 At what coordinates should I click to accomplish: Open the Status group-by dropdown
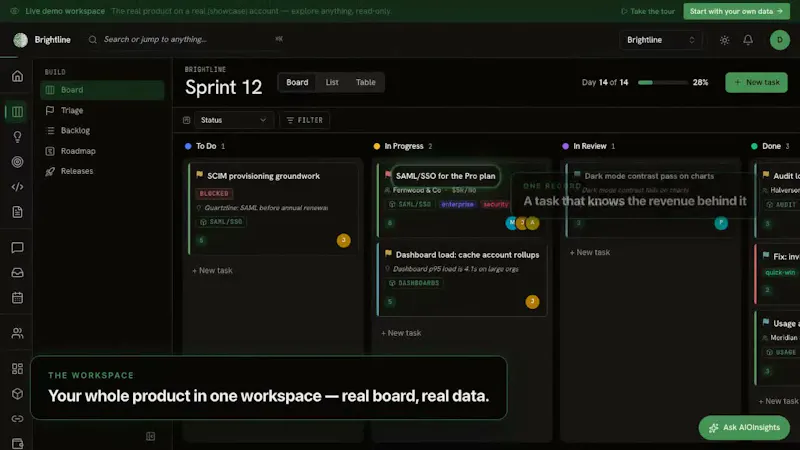tap(234, 120)
